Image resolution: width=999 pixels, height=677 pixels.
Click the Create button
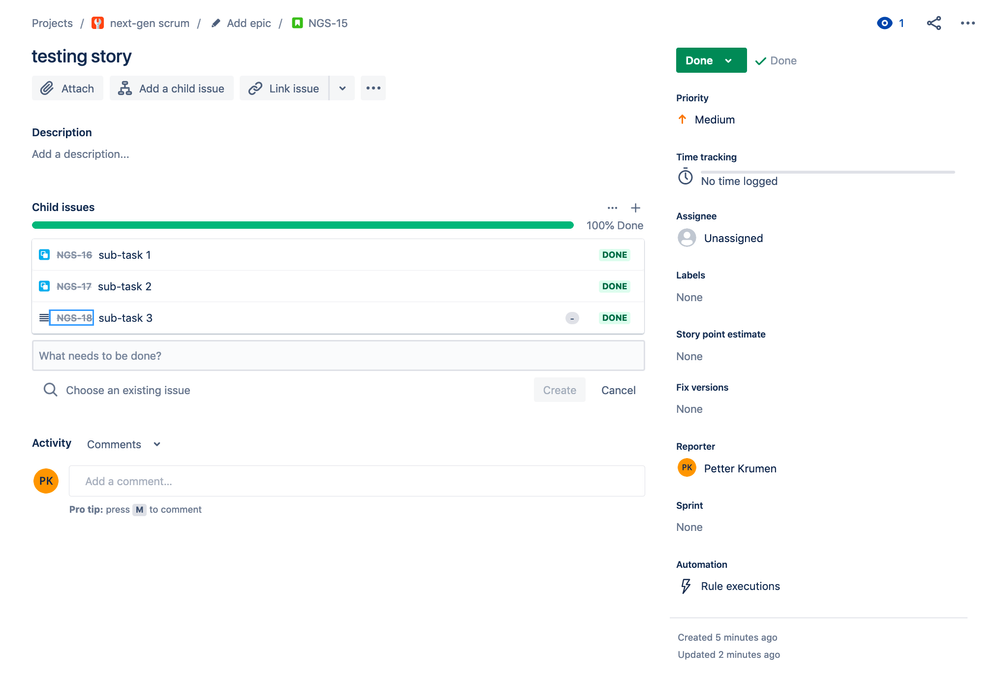(559, 390)
